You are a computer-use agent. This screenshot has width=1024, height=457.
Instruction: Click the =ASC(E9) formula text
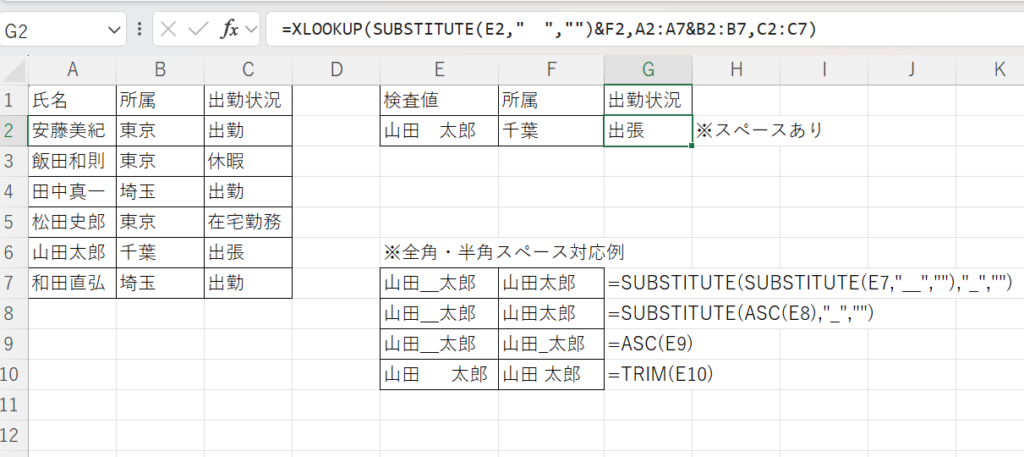pyautogui.click(x=650, y=344)
